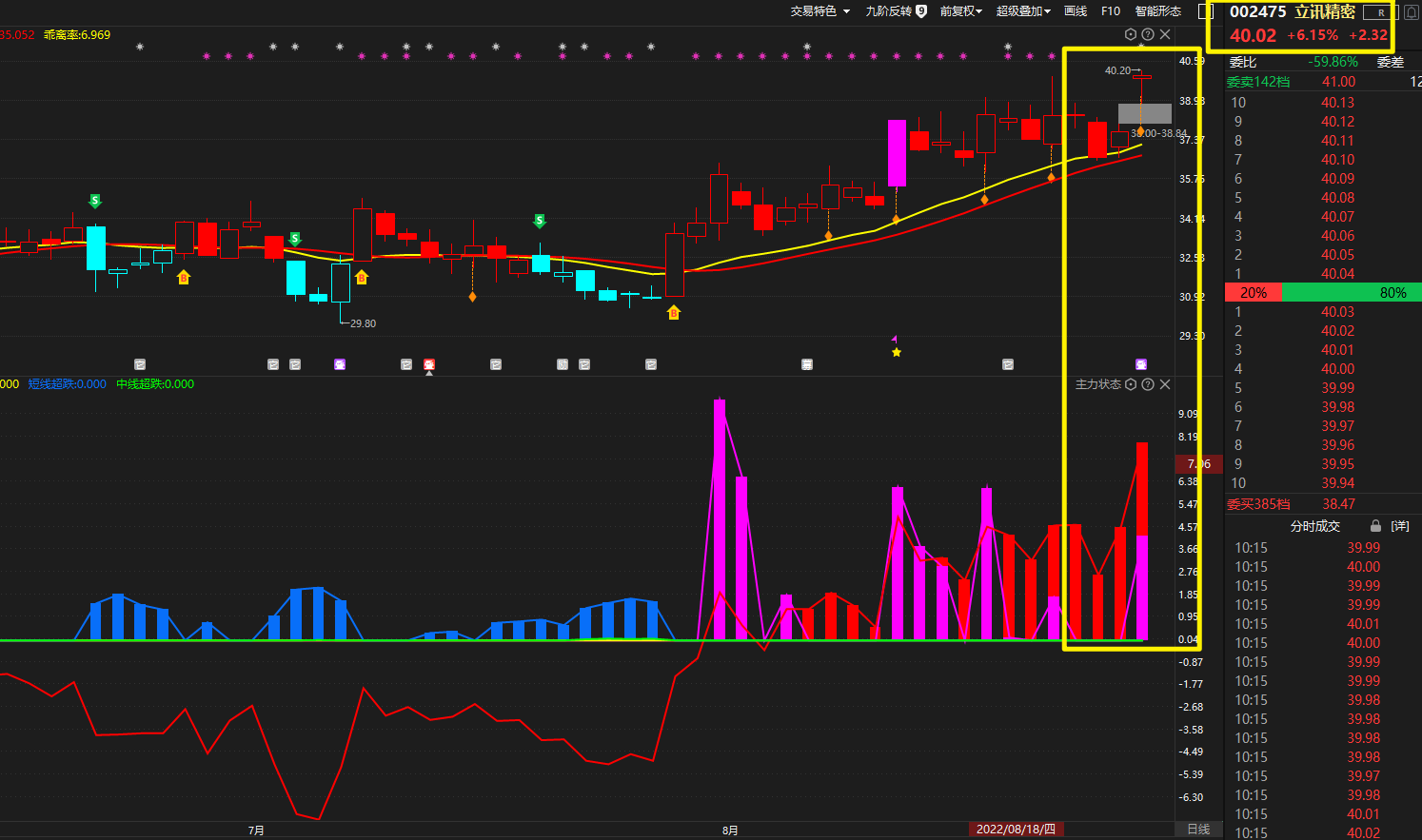Click the red 20% portion of ratio bar
This screenshot has height=840, width=1422.
[1254, 293]
